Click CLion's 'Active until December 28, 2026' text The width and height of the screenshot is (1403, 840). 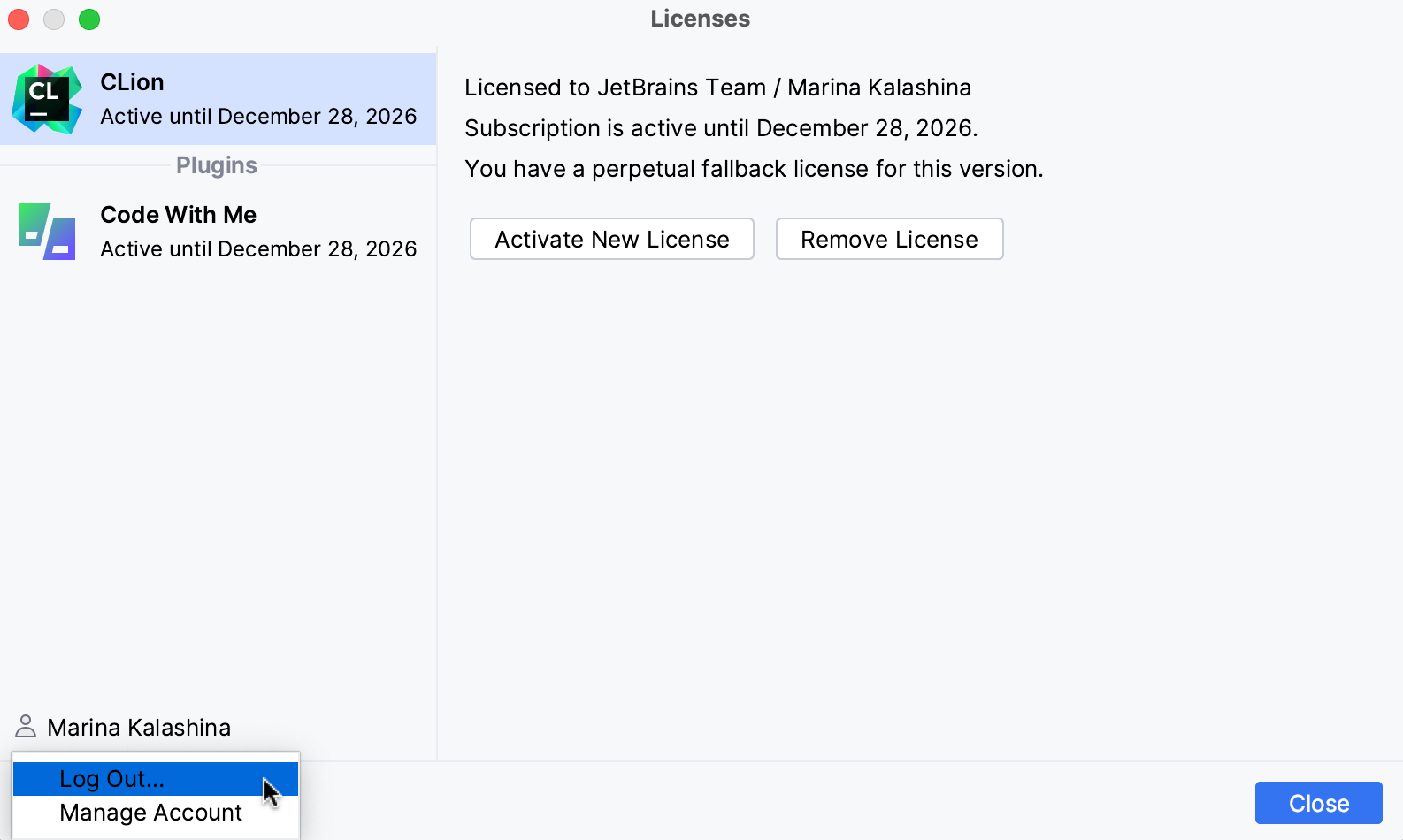click(x=258, y=117)
